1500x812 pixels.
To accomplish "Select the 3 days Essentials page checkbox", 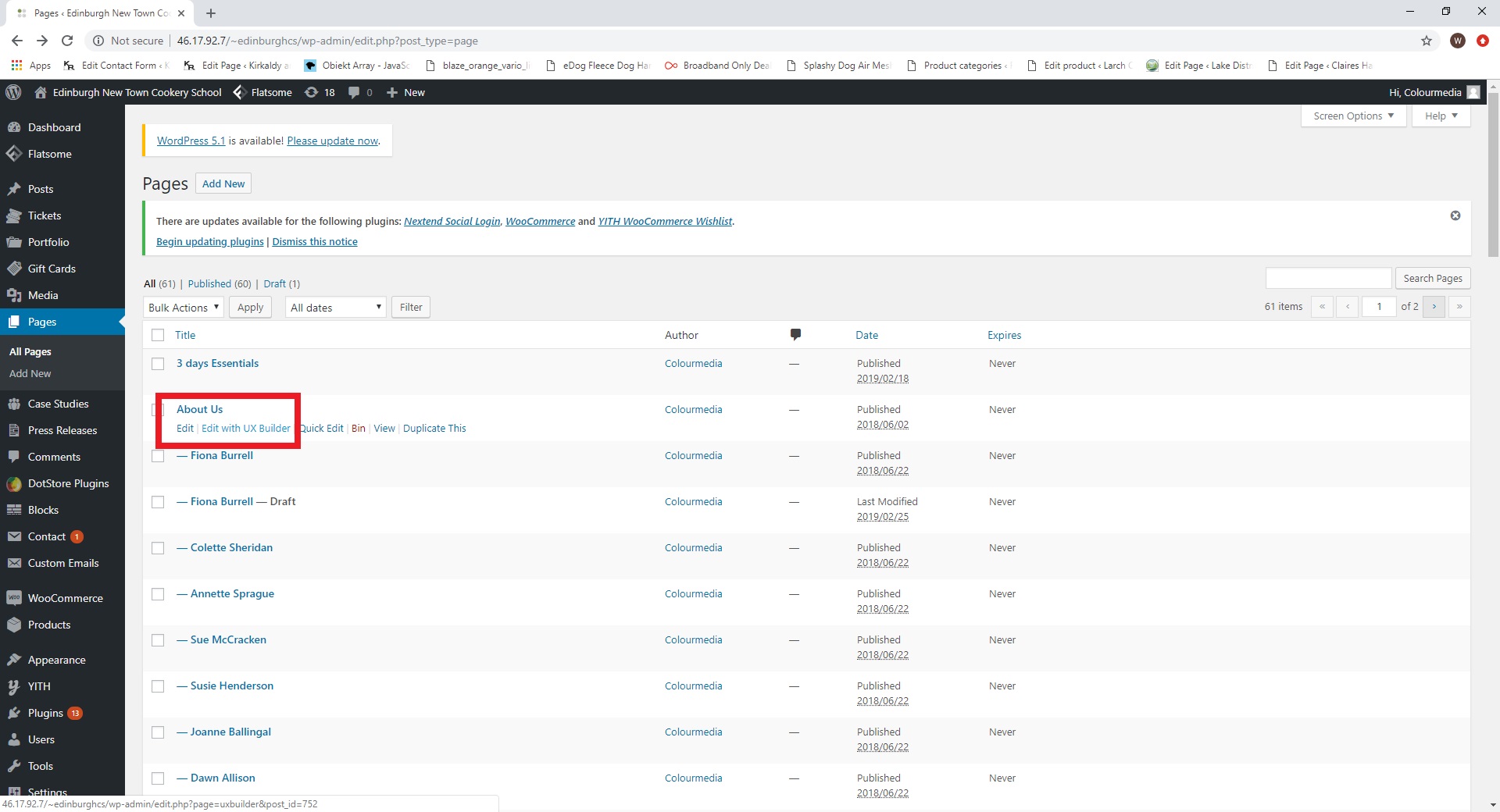I will [158, 364].
